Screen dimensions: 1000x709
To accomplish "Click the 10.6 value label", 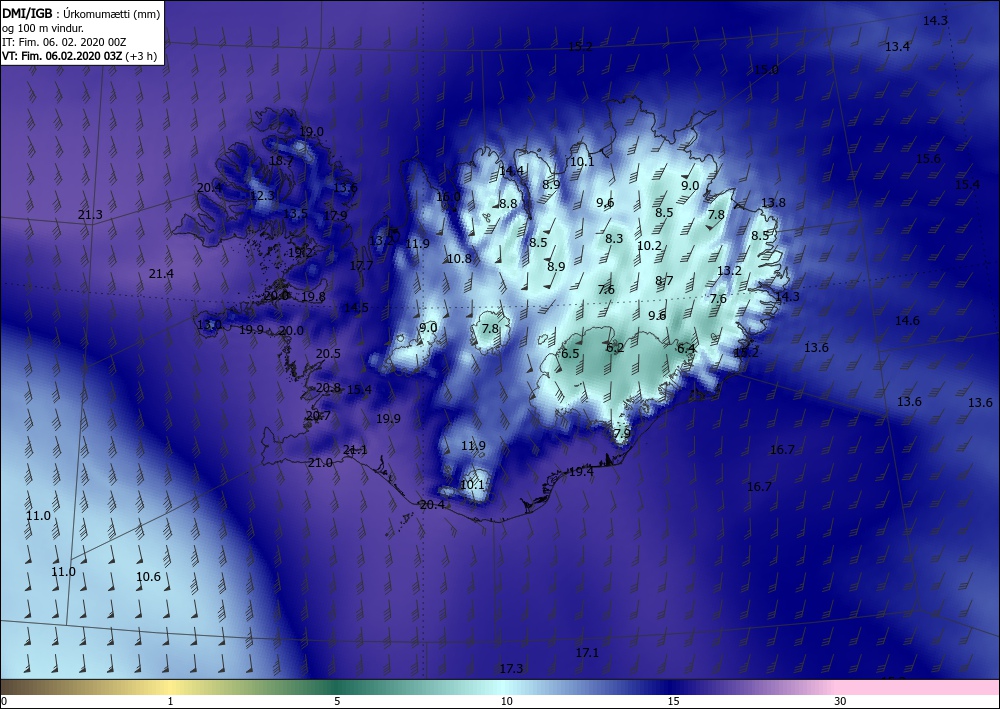I will [149, 576].
